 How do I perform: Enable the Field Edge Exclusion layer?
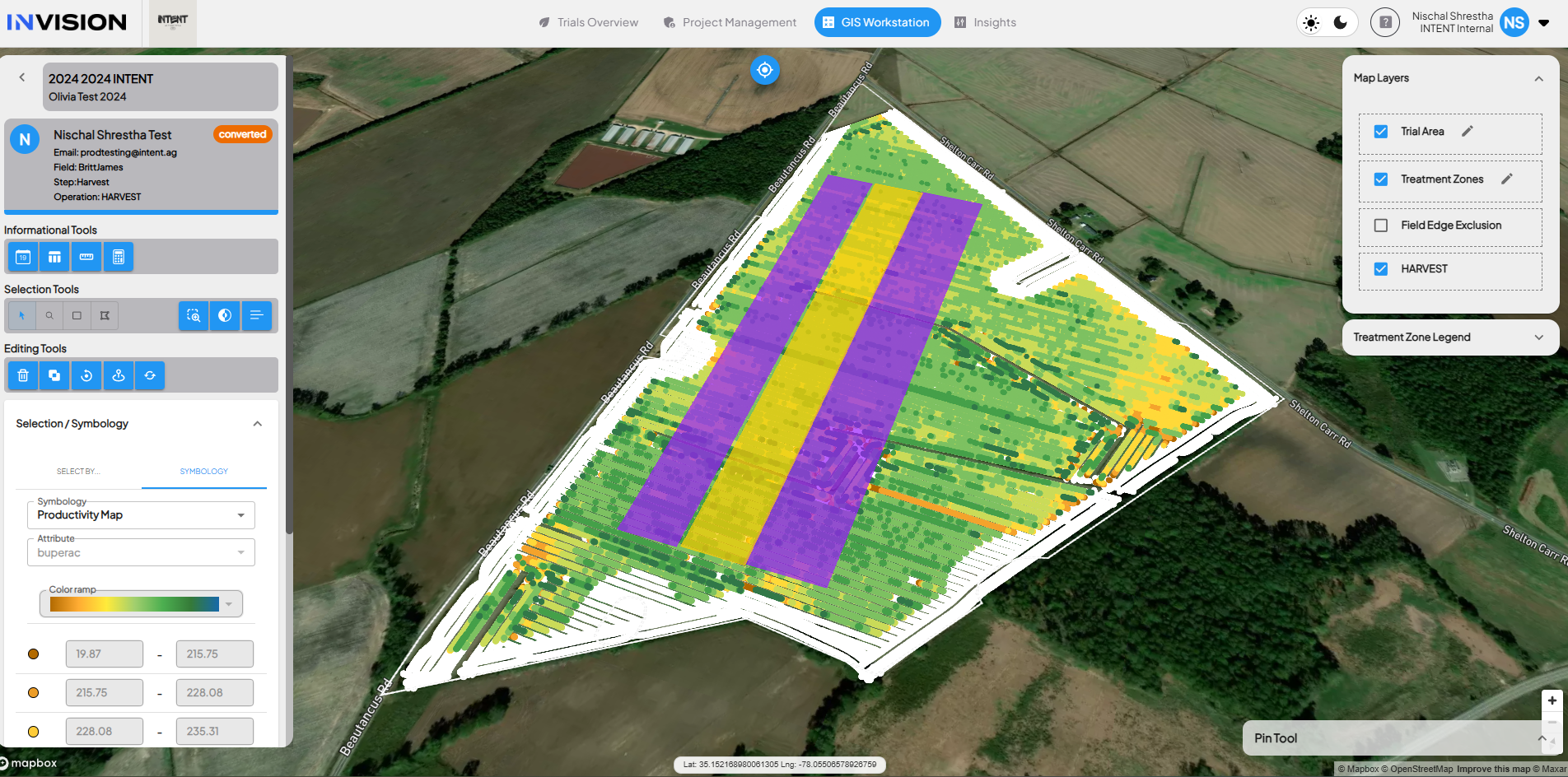(1381, 226)
